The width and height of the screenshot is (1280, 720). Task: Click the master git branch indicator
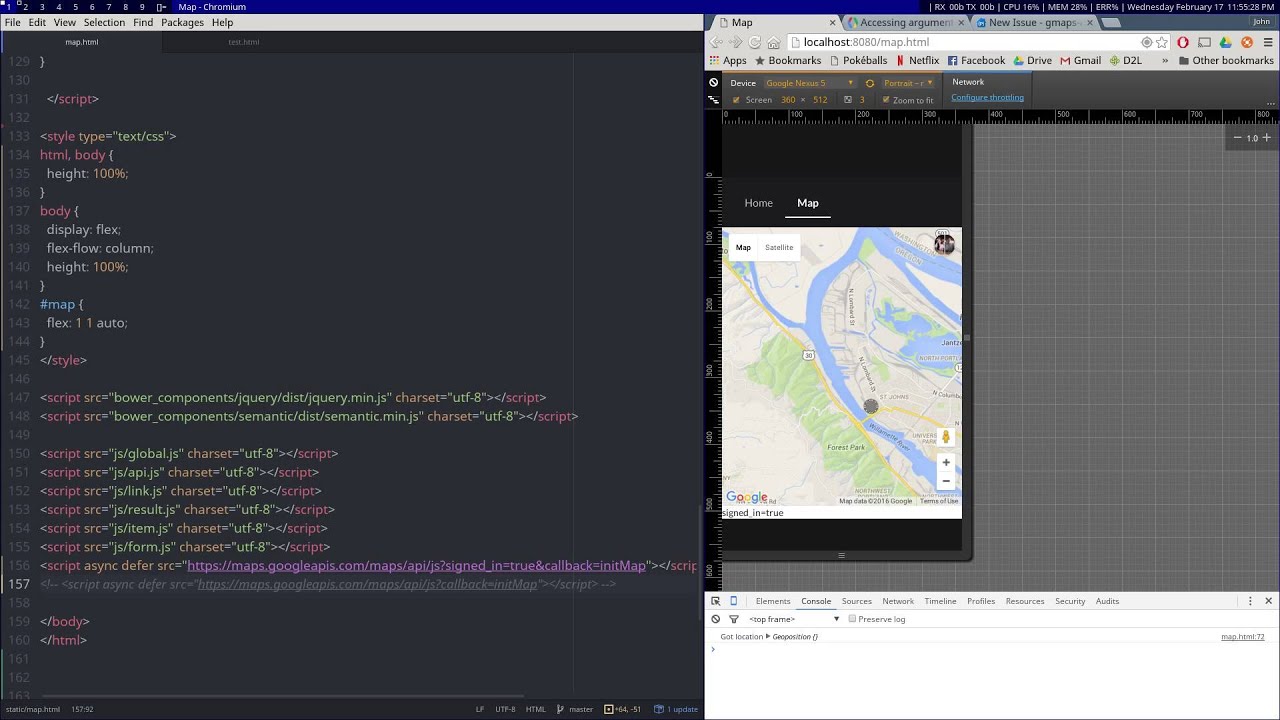tap(575, 709)
